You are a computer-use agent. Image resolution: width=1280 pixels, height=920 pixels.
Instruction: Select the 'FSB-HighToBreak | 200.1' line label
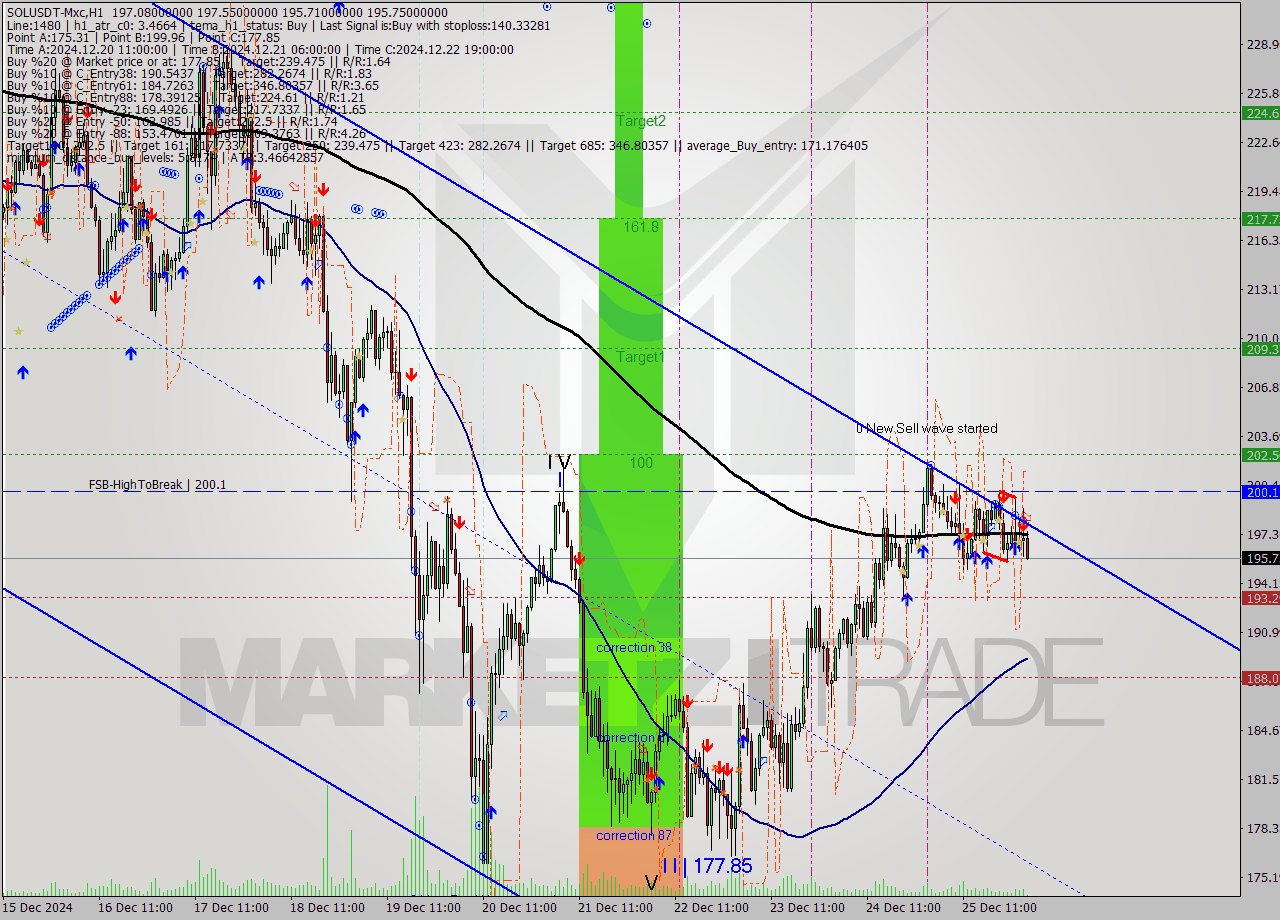tap(157, 485)
